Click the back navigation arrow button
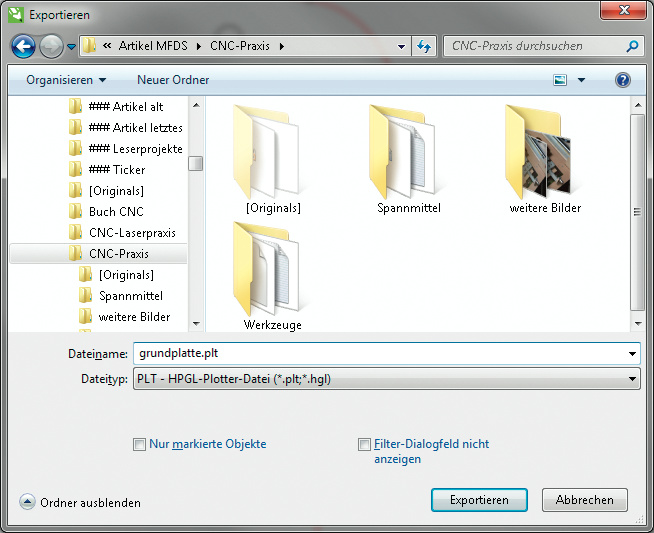The image size is (654, 533). click(x=24, y=46)
